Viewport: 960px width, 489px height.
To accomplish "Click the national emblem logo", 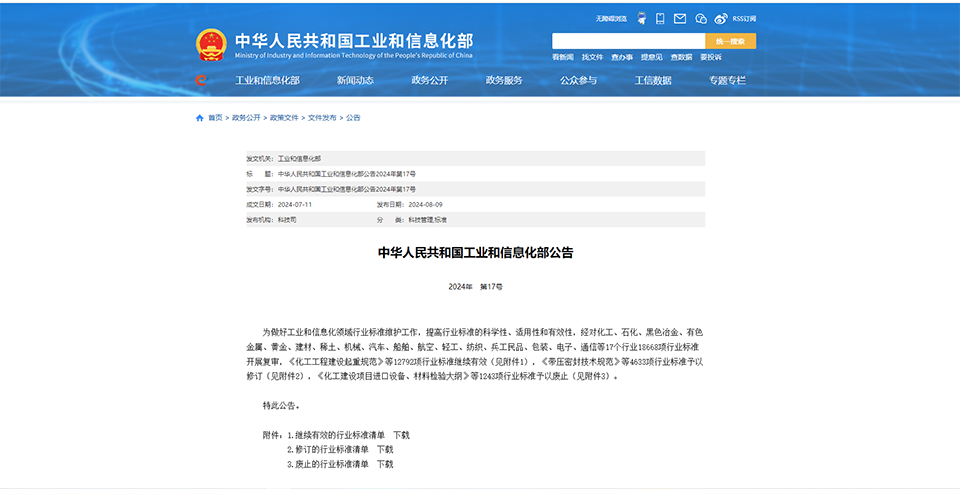I will [211, 45].
